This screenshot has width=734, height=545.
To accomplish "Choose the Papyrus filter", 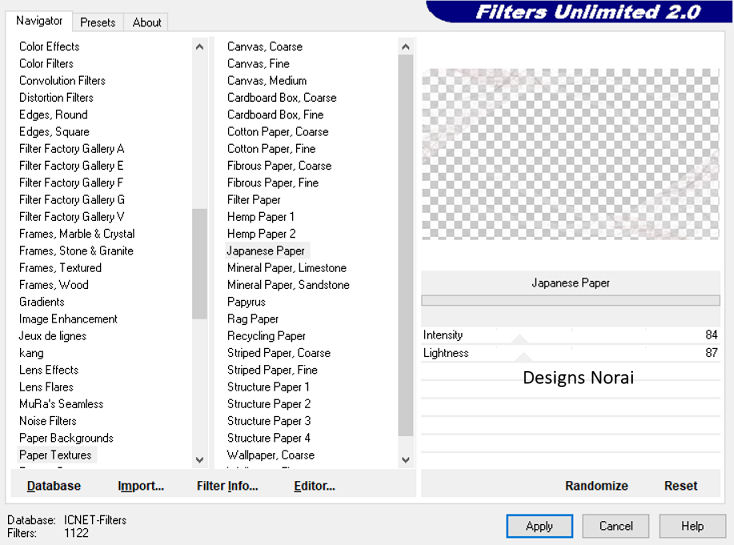I will (246, 302).
